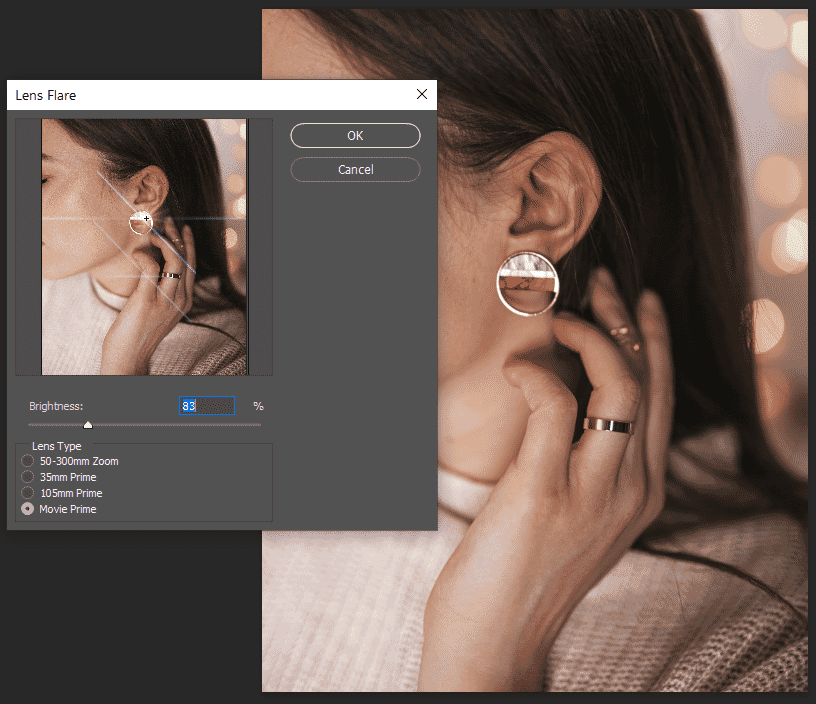This screenshot has height=704, width=816.
Task: Click the Lens Type group label
Action: [x=57, y=446]
